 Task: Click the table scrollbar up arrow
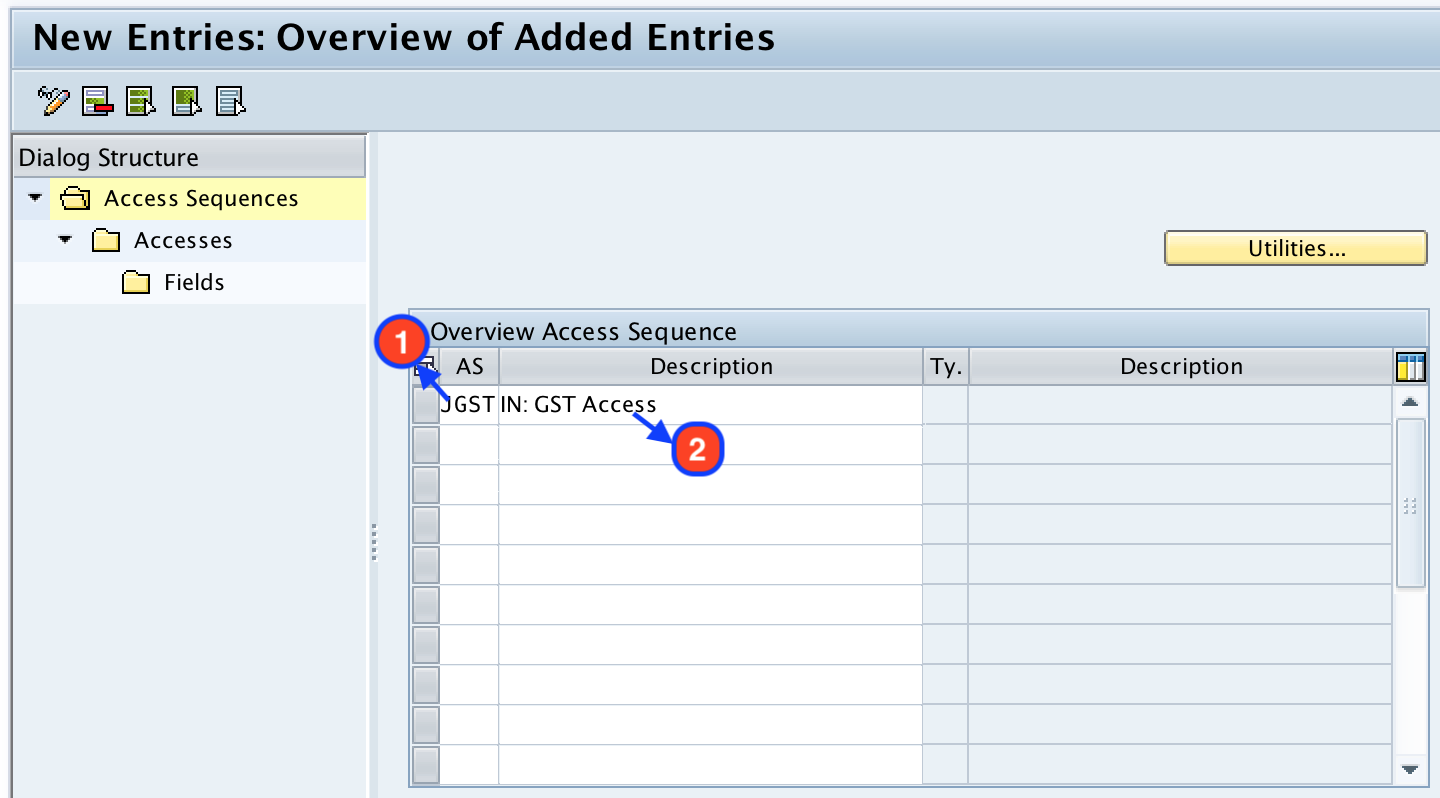pos(1410,402)
